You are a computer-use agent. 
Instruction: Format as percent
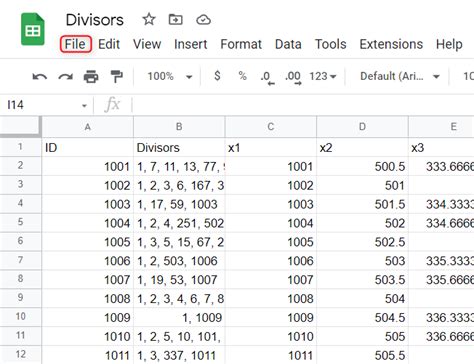243,76
